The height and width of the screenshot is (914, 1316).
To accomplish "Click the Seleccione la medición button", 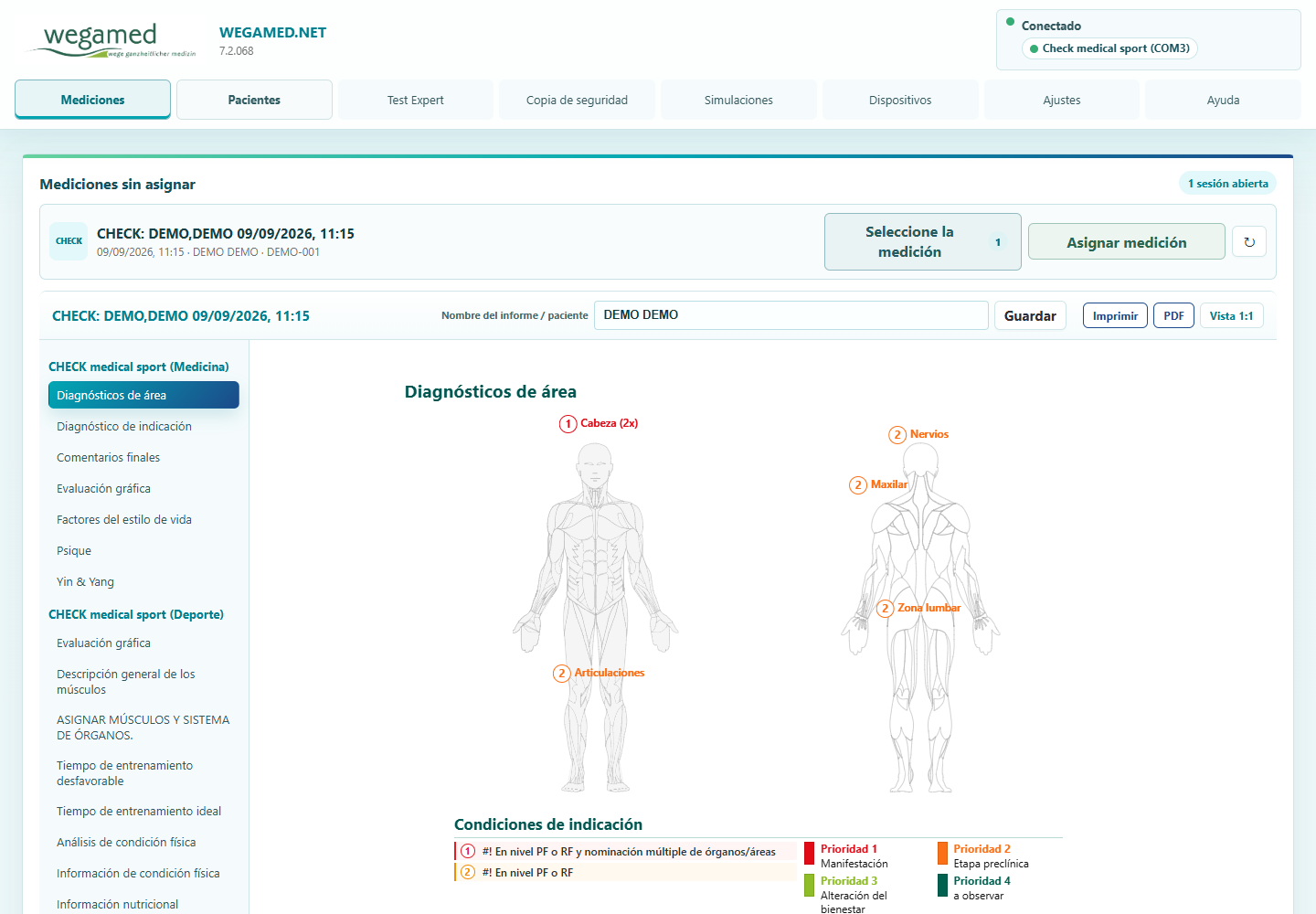I will (922, 241).
